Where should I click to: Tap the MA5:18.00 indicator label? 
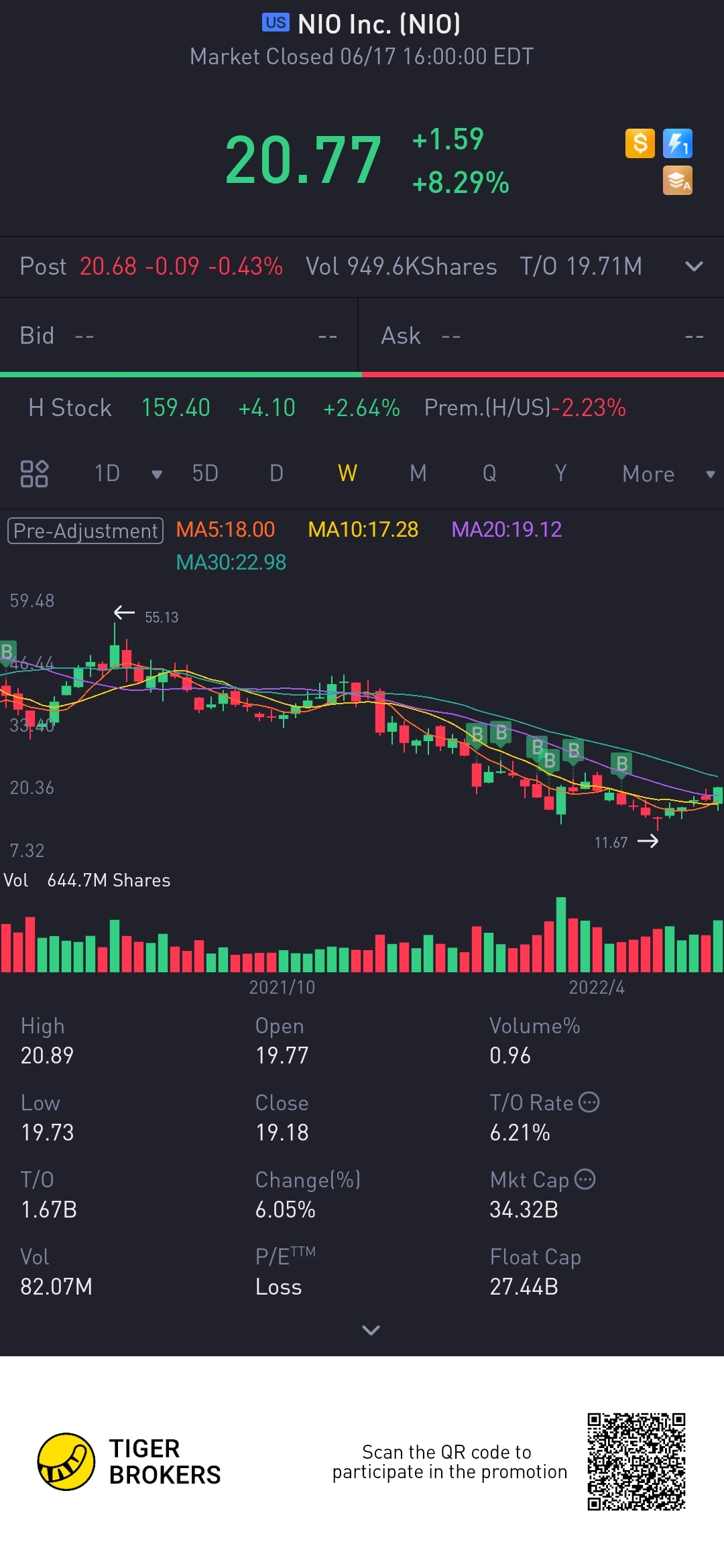coord(225,529)
